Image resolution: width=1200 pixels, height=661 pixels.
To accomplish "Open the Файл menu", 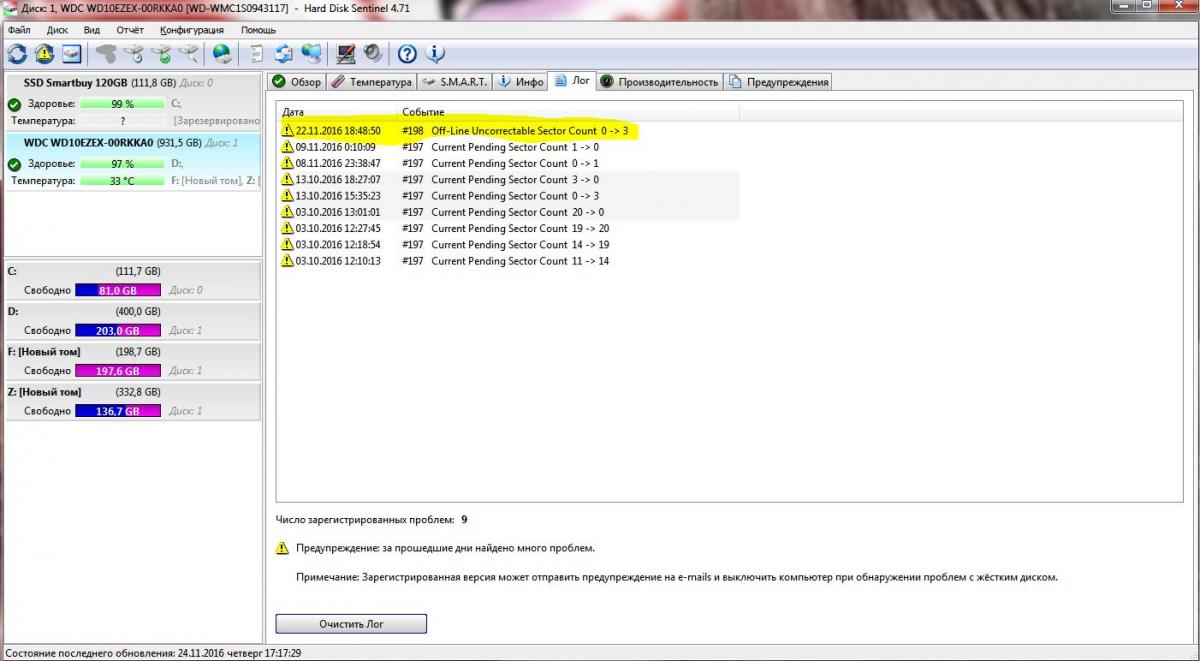I will click(x=19, y=30).
